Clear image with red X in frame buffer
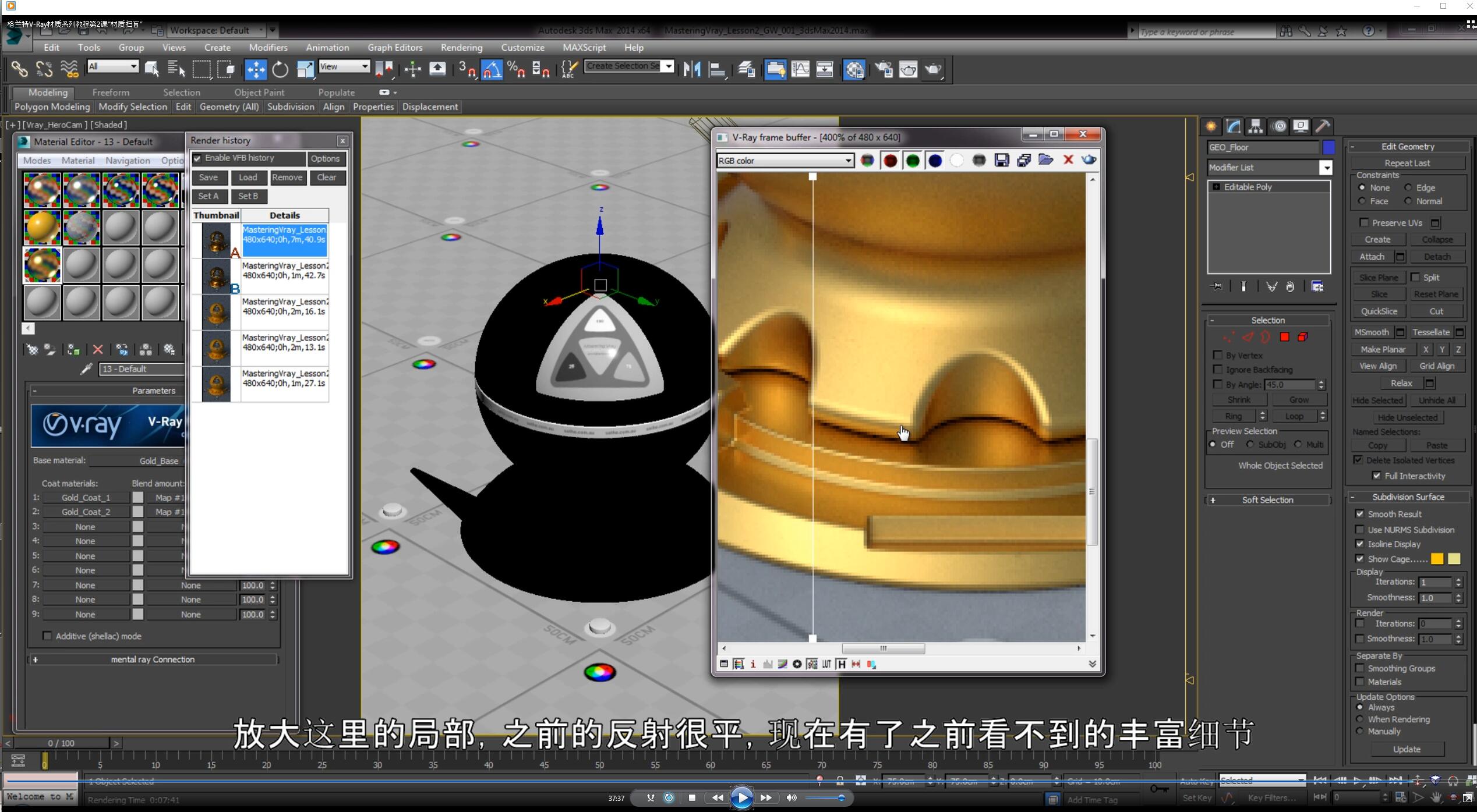This screenshot has width=1477, height=812. tap(1068, 159)
